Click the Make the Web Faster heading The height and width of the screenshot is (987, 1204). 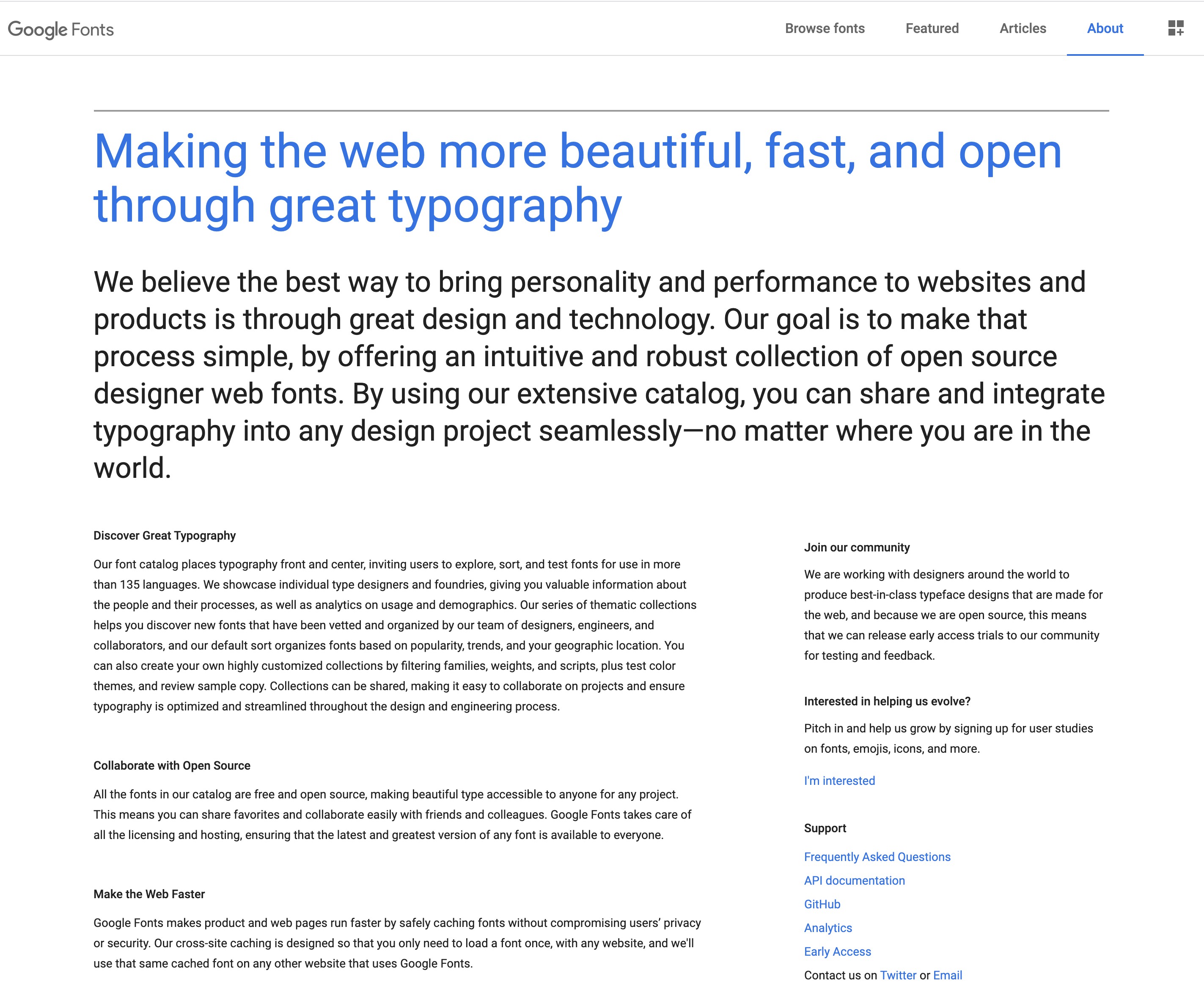[x=149, y=894]
